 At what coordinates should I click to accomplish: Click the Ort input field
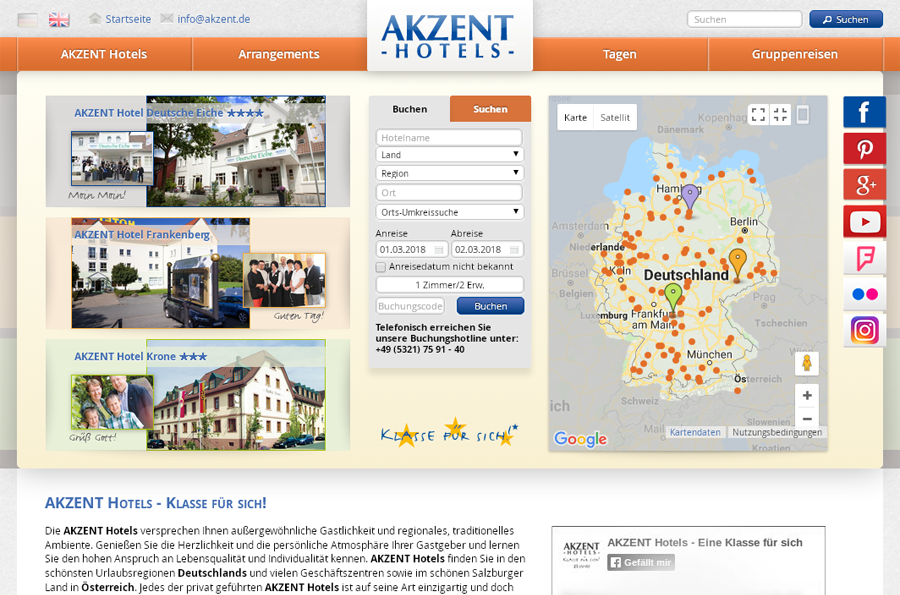(x=449, y=193)
